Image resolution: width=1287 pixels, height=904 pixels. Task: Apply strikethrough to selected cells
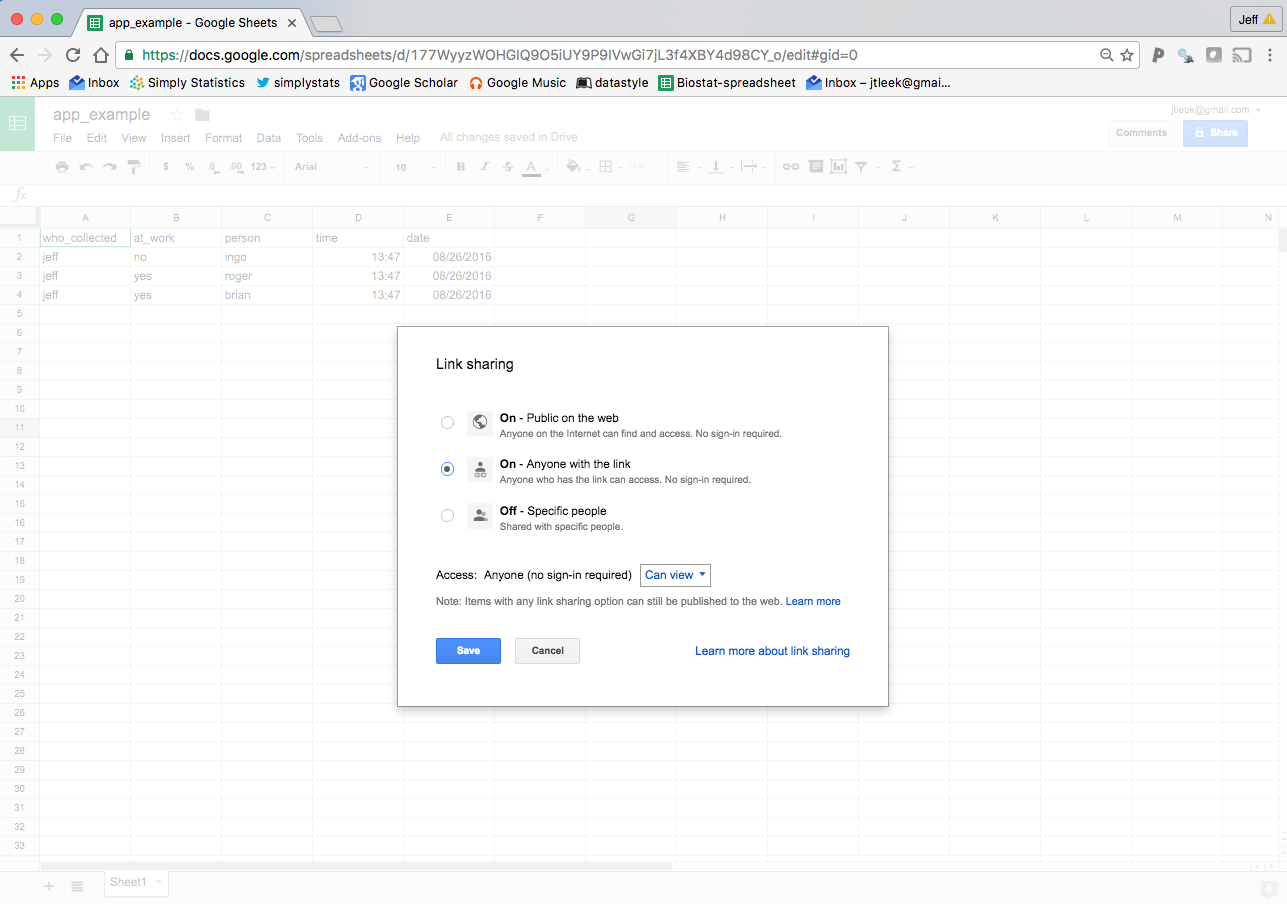(x=506, y=166)
